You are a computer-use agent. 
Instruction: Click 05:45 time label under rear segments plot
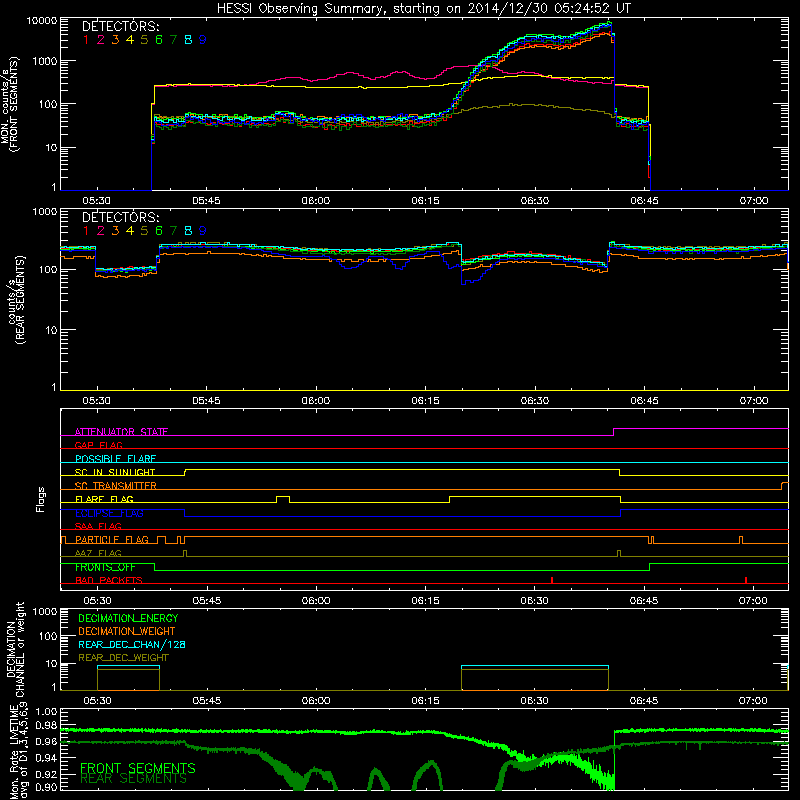pyautogui.click(x=206, y=401)
